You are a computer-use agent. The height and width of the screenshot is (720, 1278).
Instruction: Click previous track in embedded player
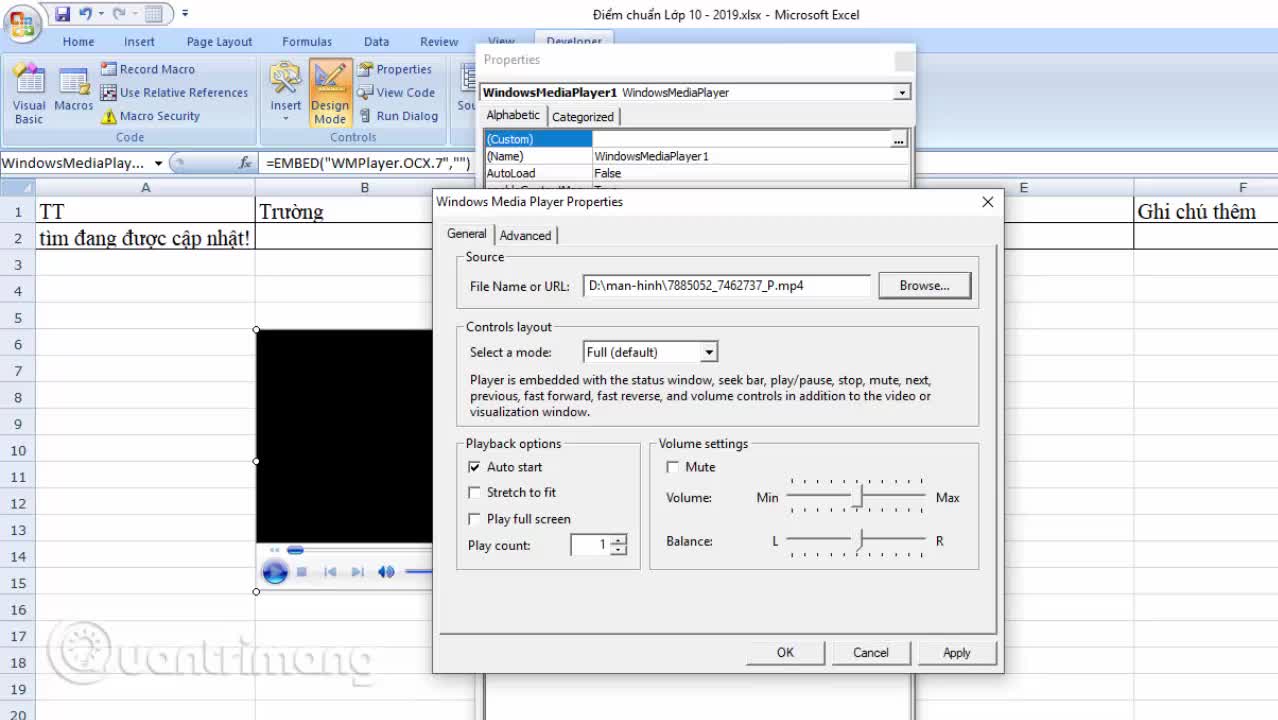[x=330, y=572]
